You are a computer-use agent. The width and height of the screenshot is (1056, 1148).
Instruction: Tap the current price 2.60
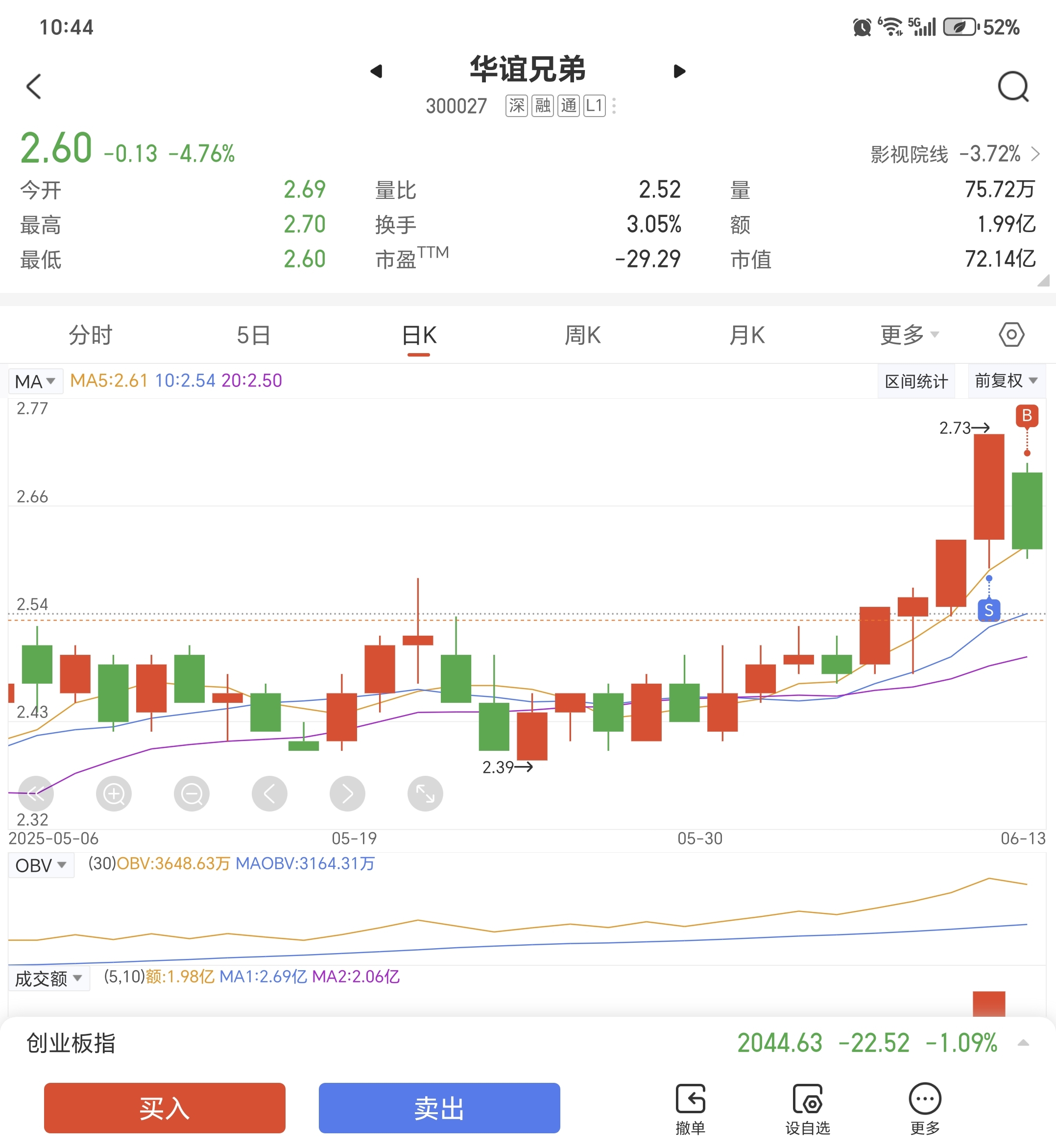point(56,148)
